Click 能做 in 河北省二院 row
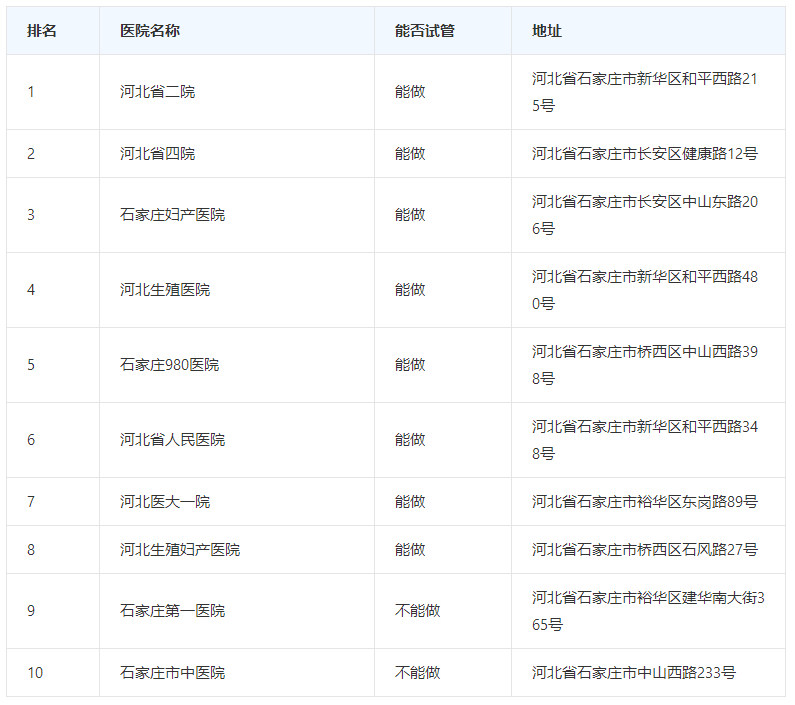 (410, 92)
